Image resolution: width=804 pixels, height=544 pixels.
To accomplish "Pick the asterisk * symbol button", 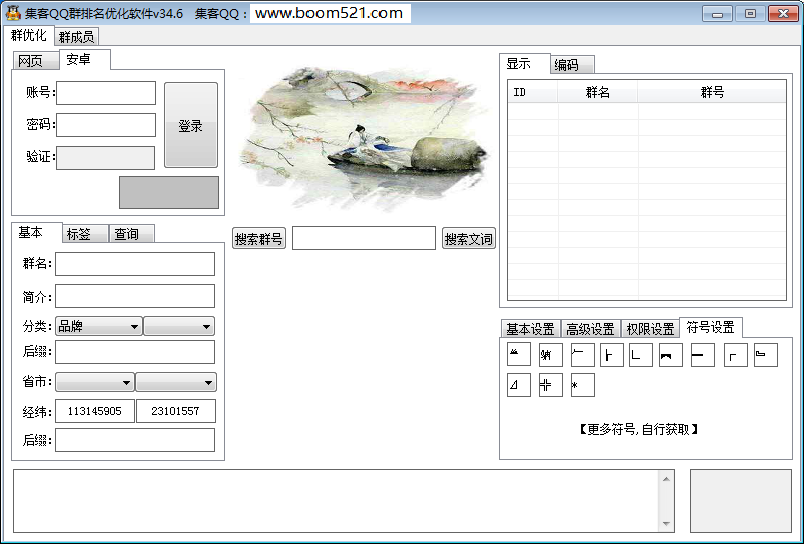I will 582,385.
